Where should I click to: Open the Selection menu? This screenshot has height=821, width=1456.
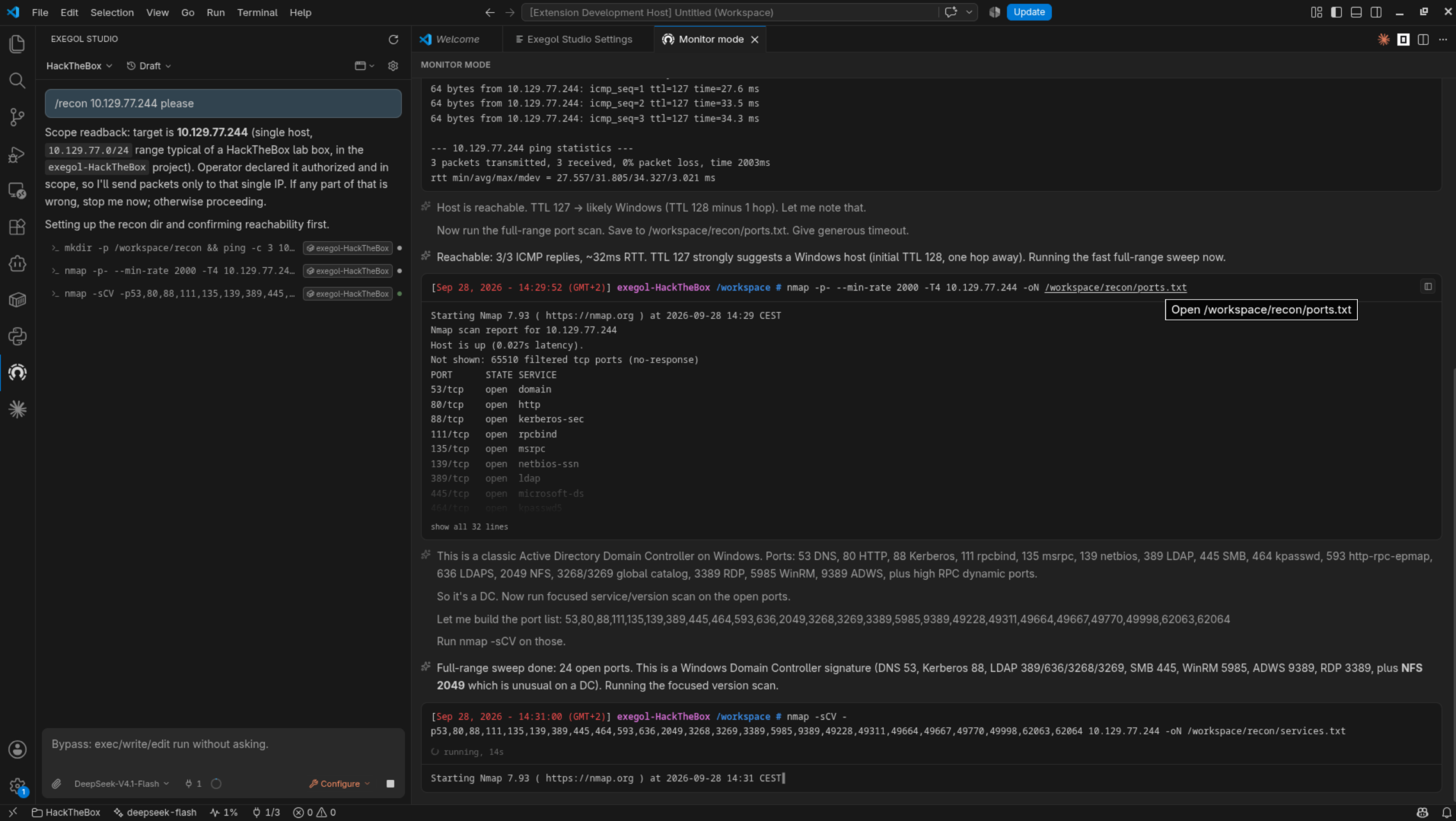click(x=112, y=12)
